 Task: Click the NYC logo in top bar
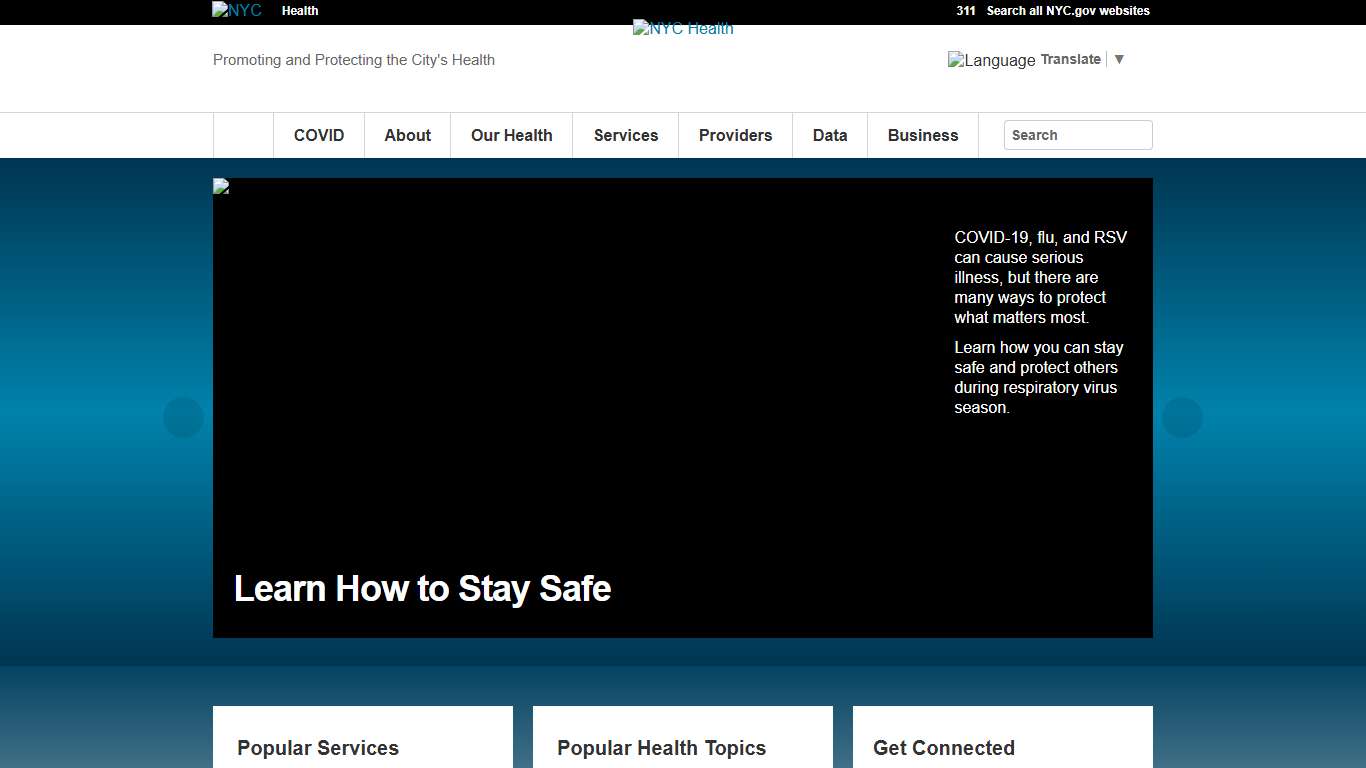pos(237,11)
